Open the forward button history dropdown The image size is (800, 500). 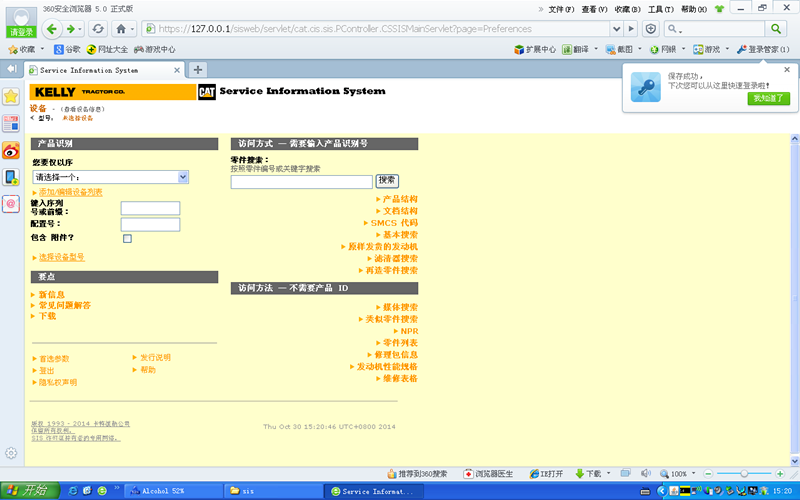click(80, 30)
